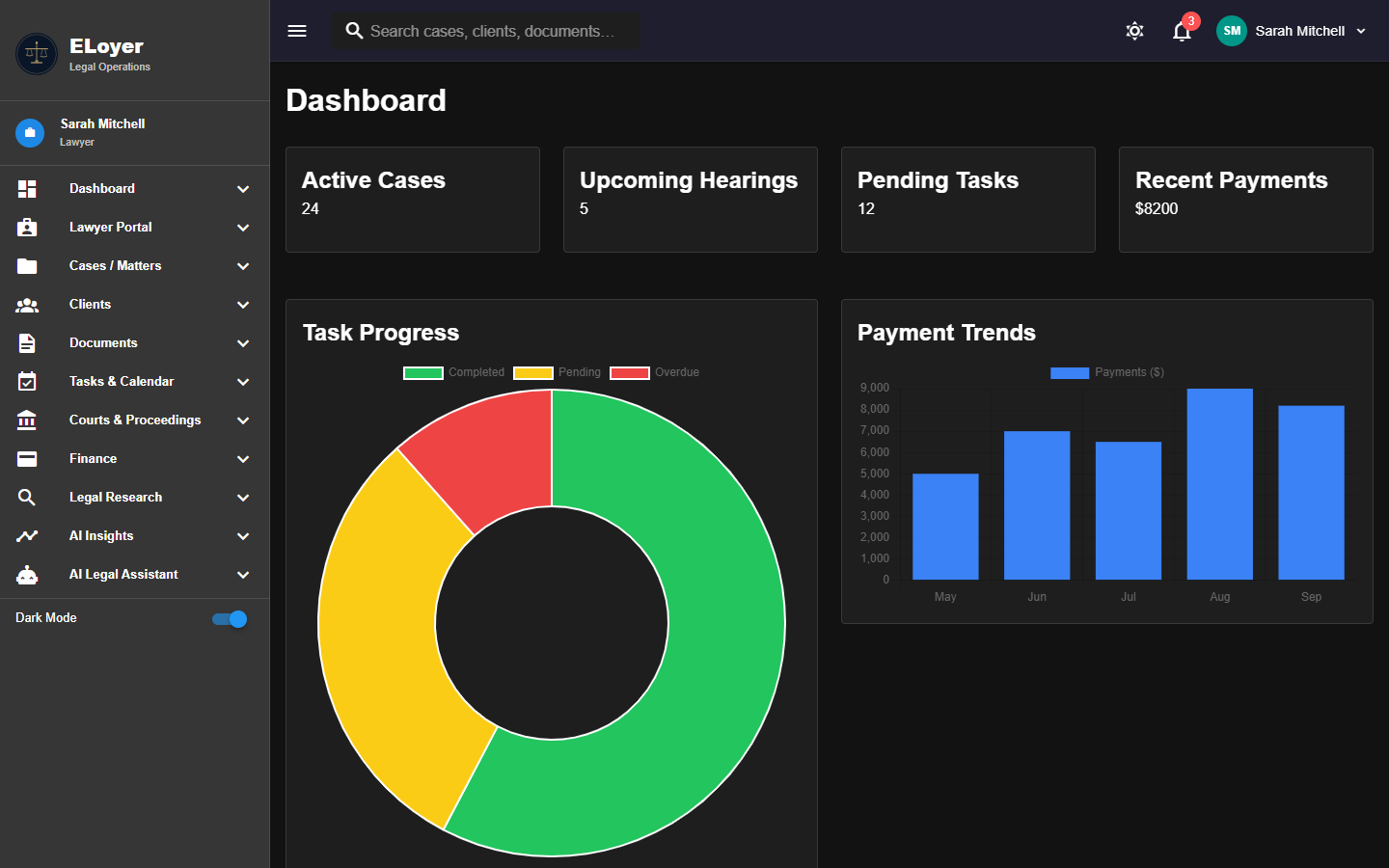Click the ELoyer scales logo
The image size is (1389, 868).
point(37,54)
